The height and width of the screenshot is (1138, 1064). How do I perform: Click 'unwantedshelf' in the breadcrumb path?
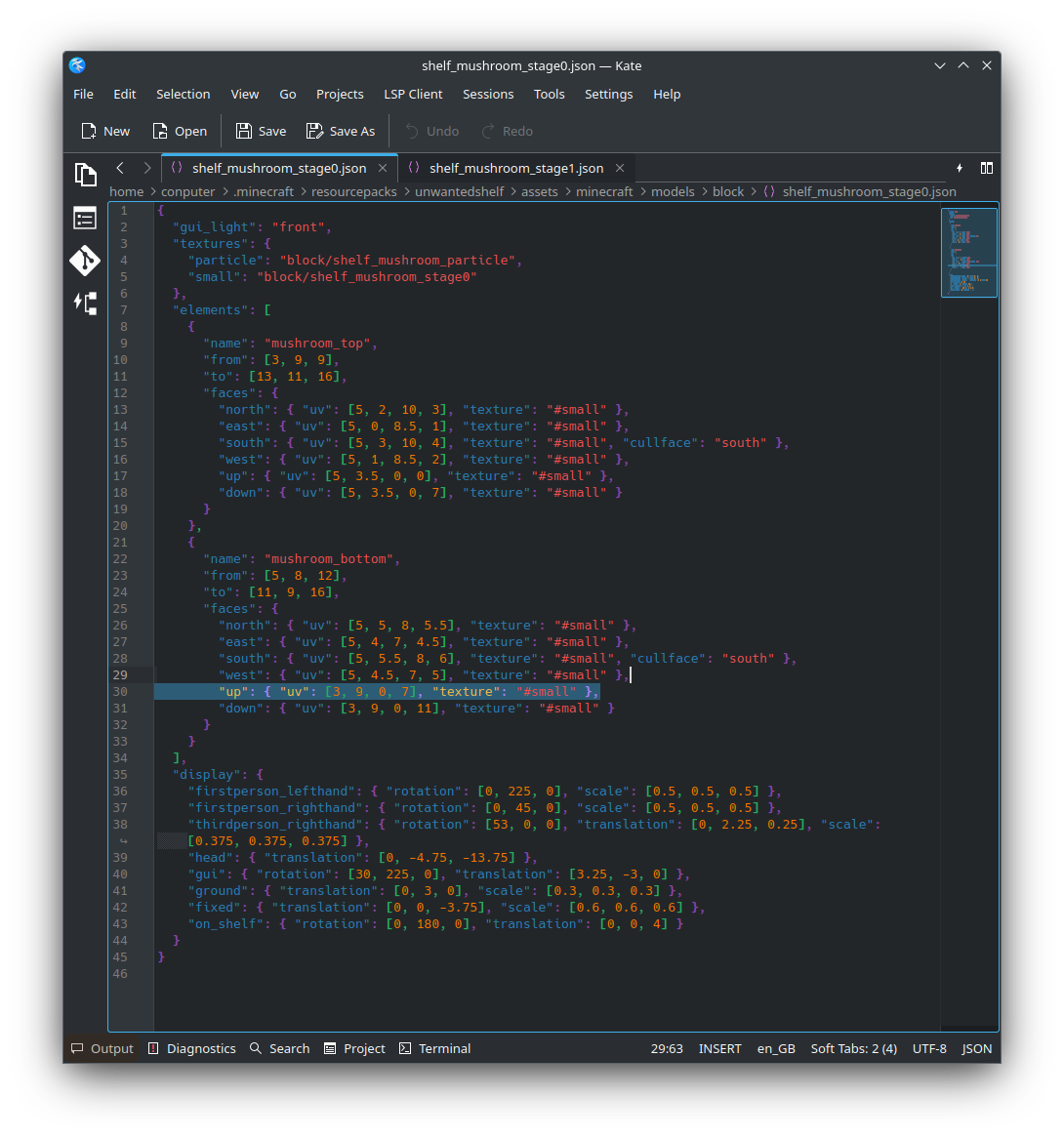pos(460,191)
